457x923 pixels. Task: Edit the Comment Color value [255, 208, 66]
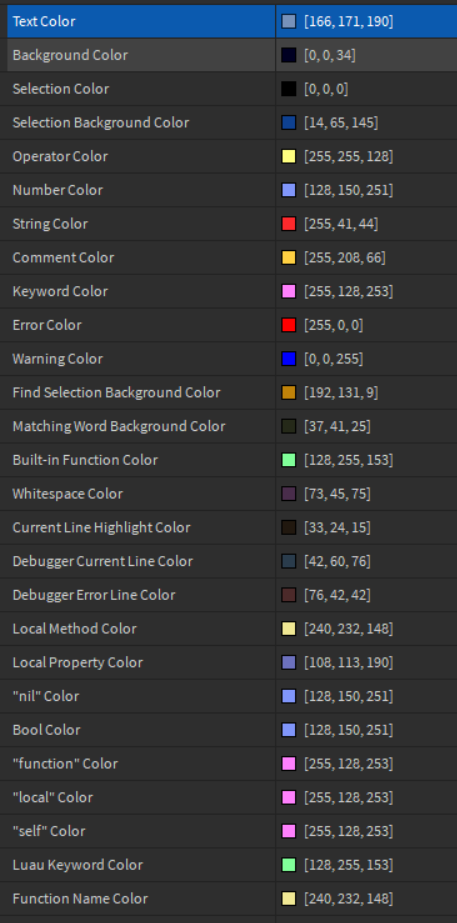click(345, 258)
